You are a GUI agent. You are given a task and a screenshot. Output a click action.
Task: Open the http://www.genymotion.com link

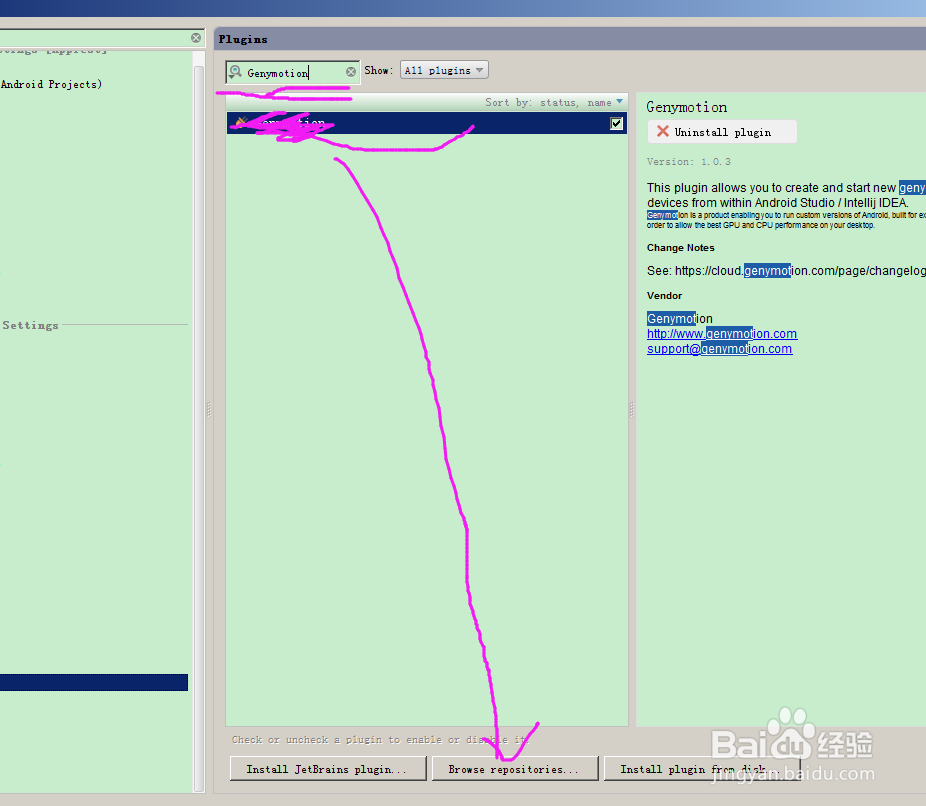pyautogui.click(x=722, y=334)
